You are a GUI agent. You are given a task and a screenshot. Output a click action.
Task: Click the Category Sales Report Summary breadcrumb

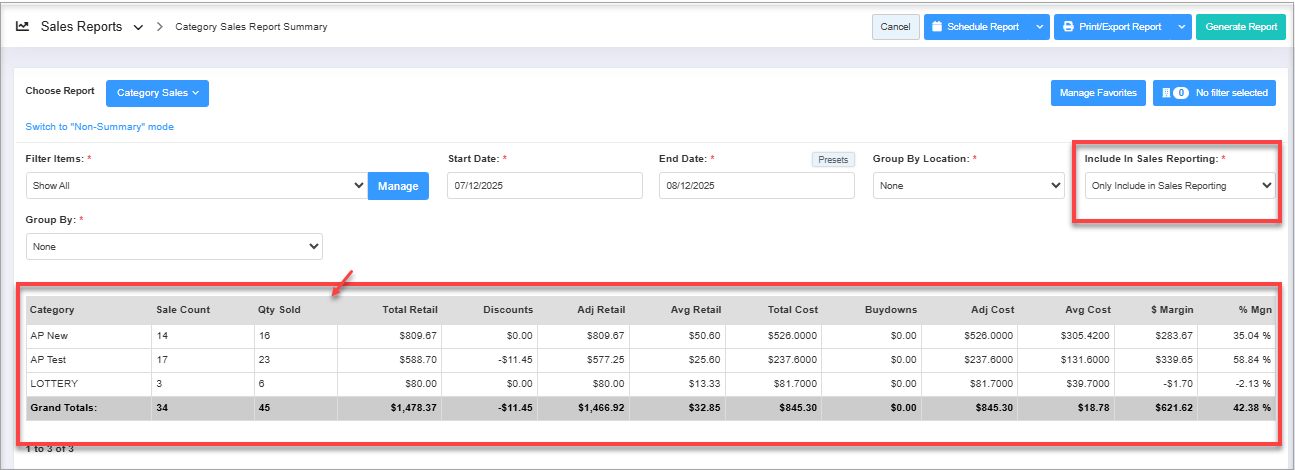[x=251, y=27]
